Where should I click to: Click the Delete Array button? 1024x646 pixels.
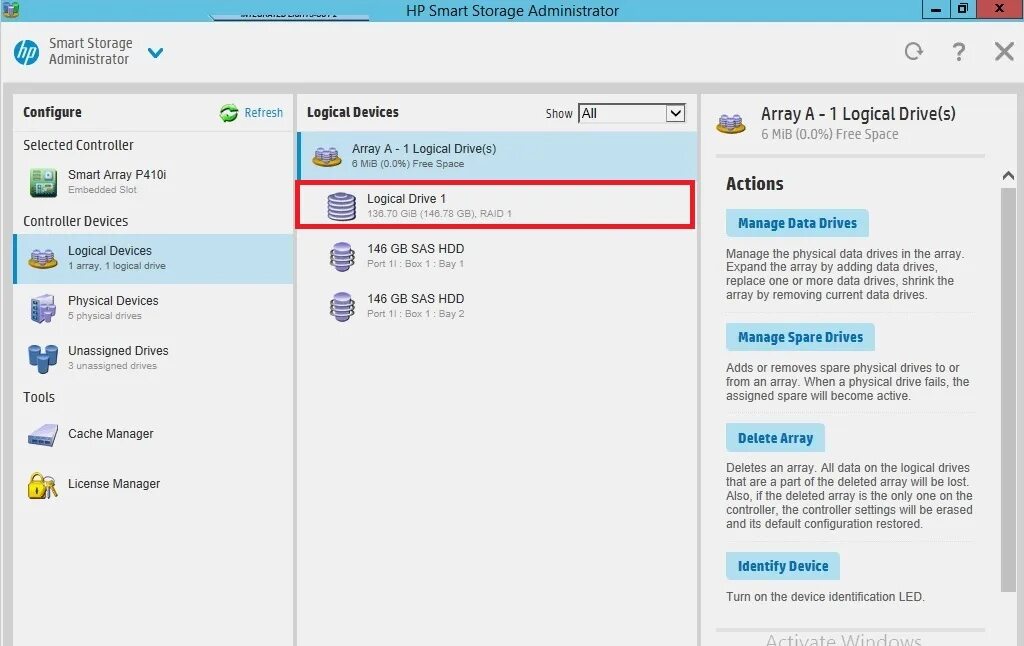click(x=775, y=438)
